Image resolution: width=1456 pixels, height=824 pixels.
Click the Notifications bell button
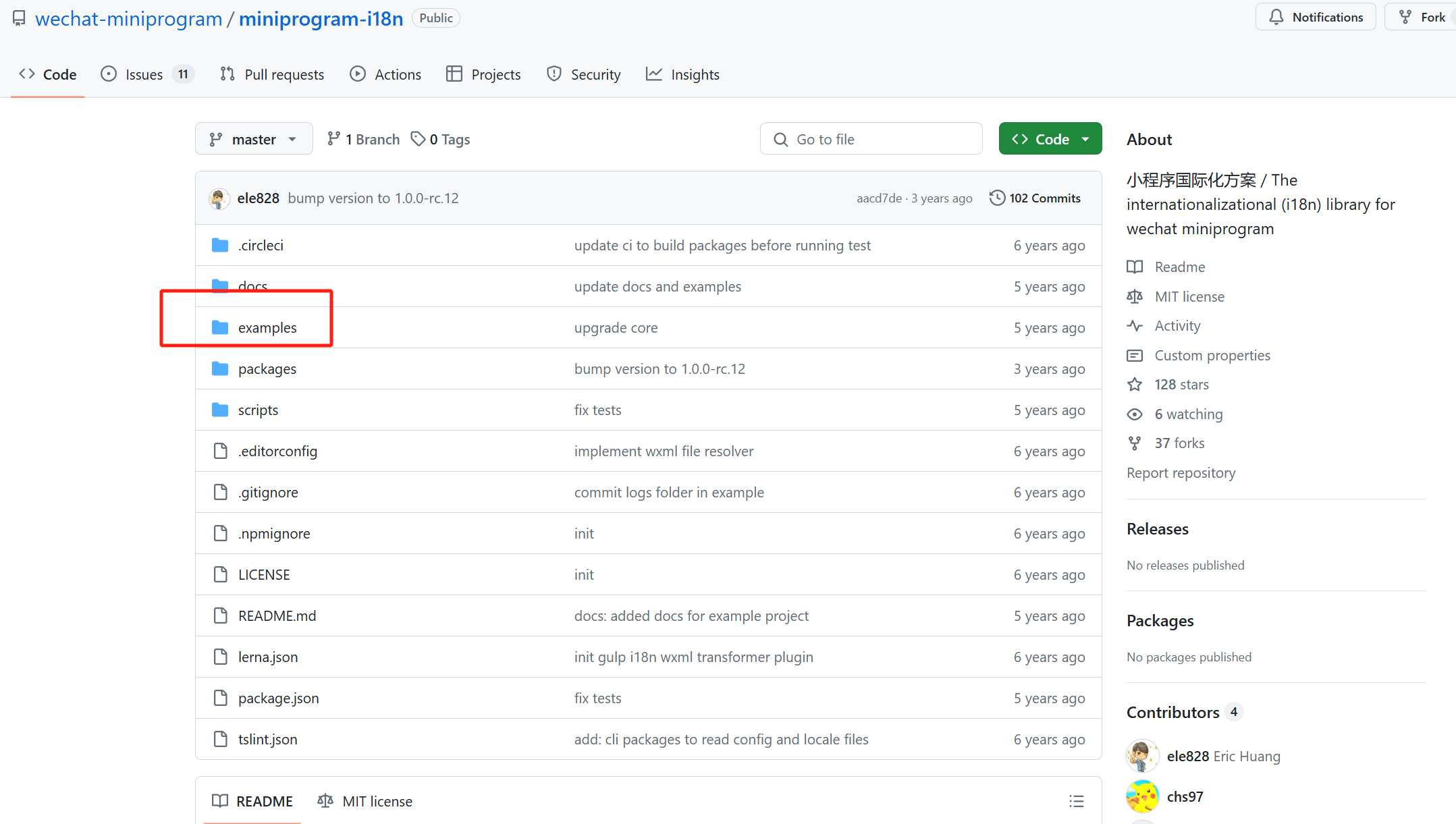click(1315, 18)
